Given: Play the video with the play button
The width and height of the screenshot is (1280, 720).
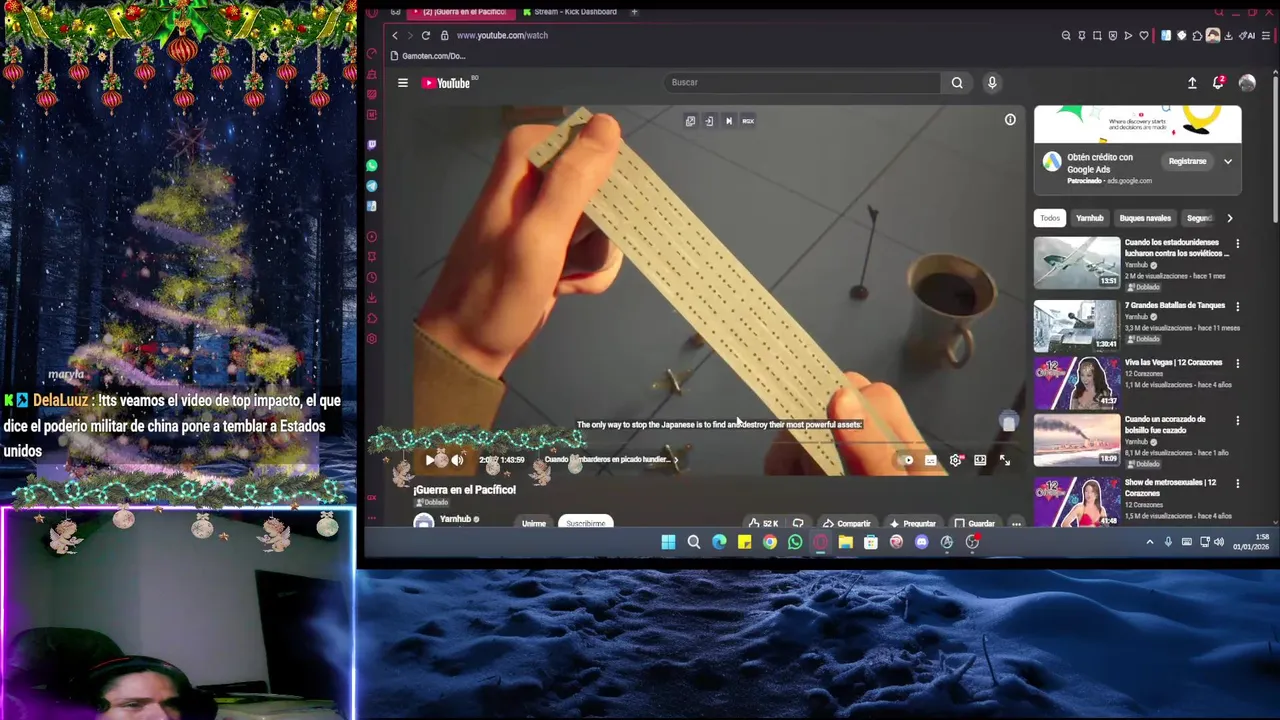Looking at the screenshot, I should [x=429, y=460].
